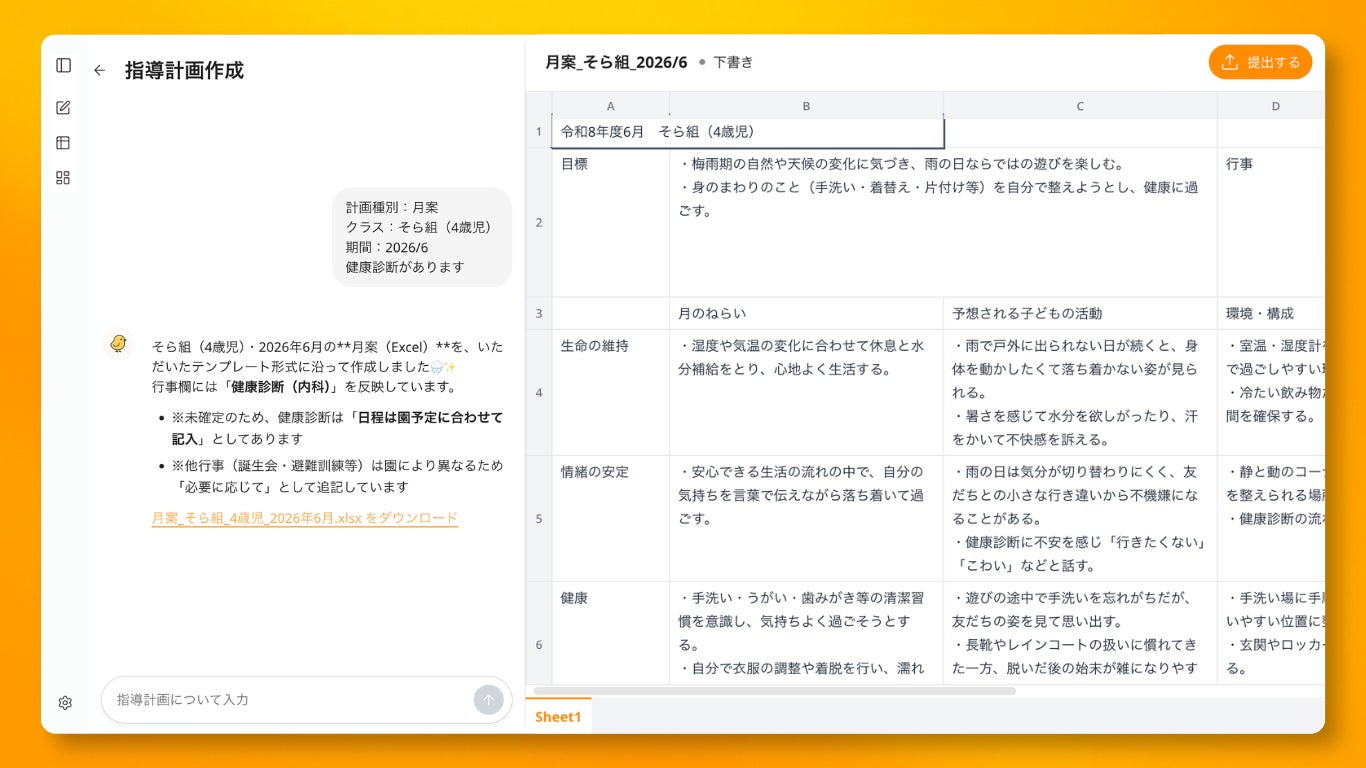Image resolution: width=1366 pixels, height=768 pixels.
Task: Open the dashboard grid sidebar icon
Action: (x=64, y=178)
